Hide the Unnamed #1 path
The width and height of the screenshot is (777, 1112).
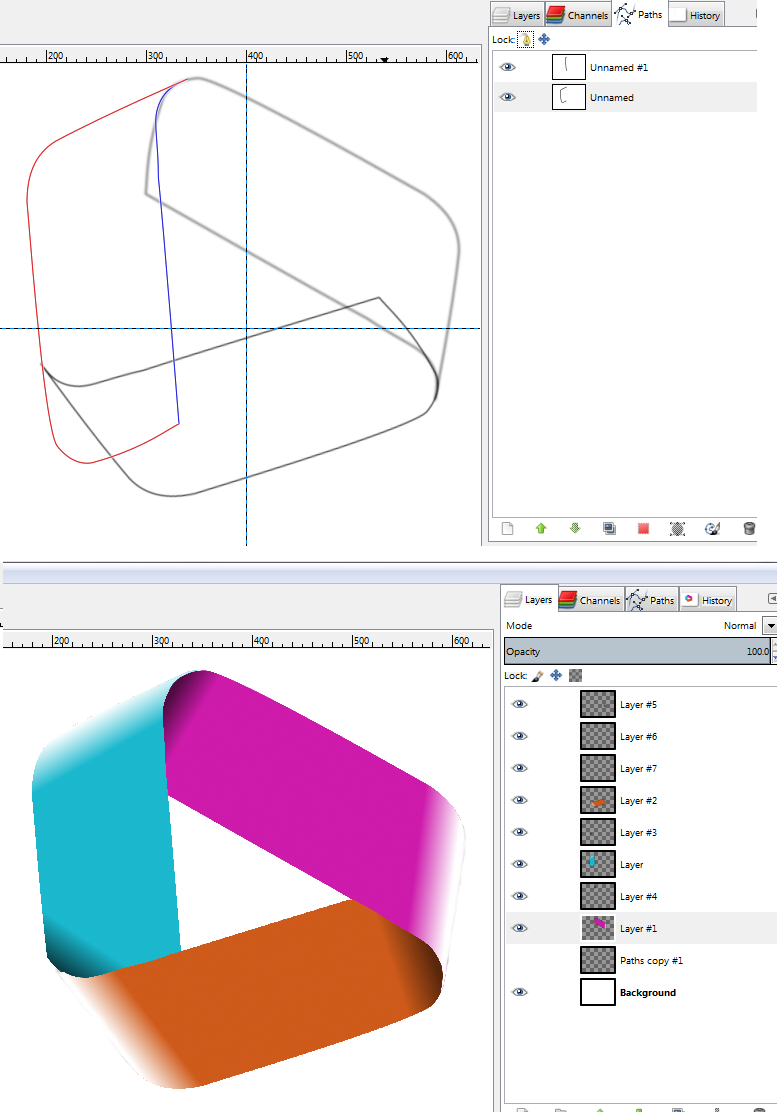[508, 67]
